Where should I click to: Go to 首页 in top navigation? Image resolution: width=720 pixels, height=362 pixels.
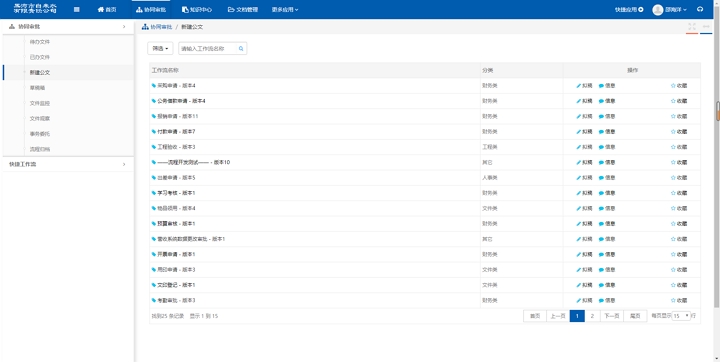[x=107, y=10]
